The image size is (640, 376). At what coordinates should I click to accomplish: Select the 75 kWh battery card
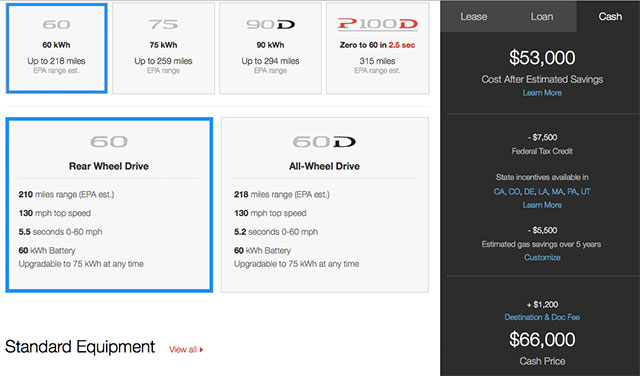coord(163,48)
